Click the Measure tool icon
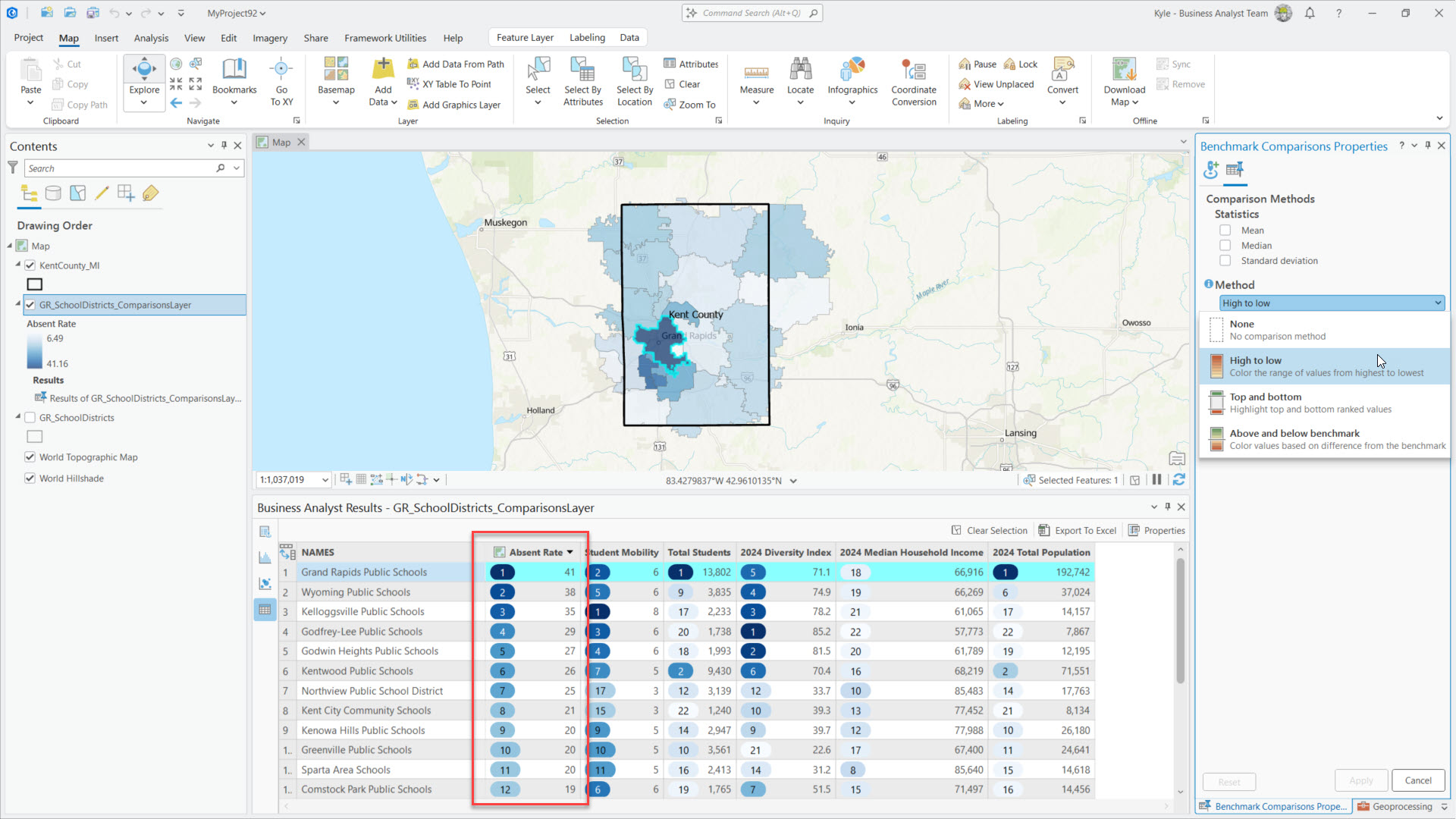The image size is (1456, 819). click(x=756, y=71)
